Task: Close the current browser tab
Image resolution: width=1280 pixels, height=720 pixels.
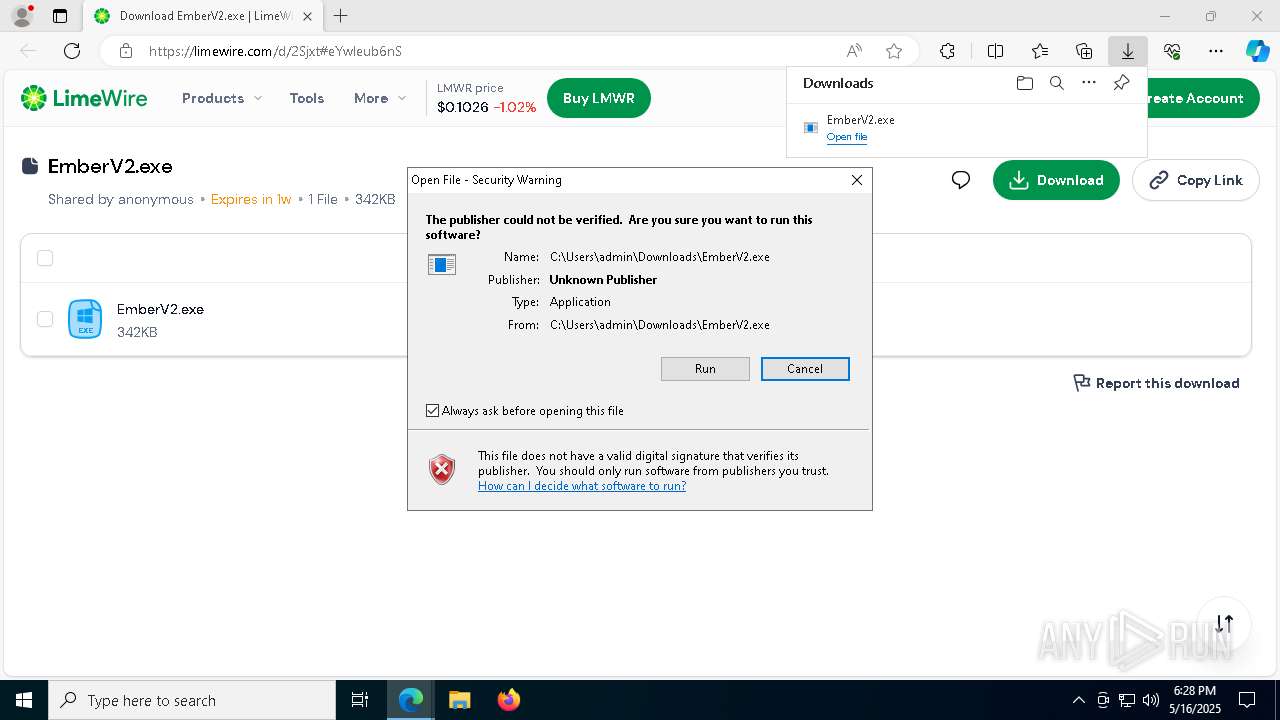Action: click(307, 16)
